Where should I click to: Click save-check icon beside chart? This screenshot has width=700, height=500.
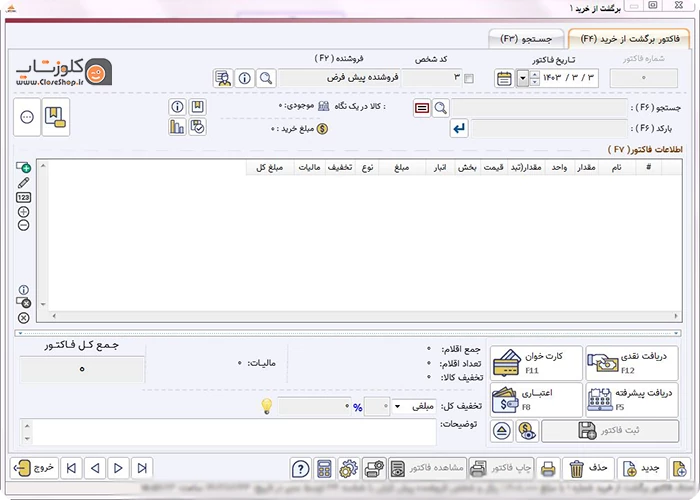(x=197, y=127)
